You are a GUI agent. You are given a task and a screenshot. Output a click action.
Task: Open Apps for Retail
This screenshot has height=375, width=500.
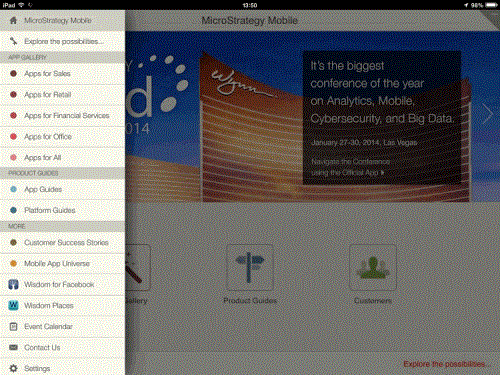pyautogui.click(x=63, y=95)
